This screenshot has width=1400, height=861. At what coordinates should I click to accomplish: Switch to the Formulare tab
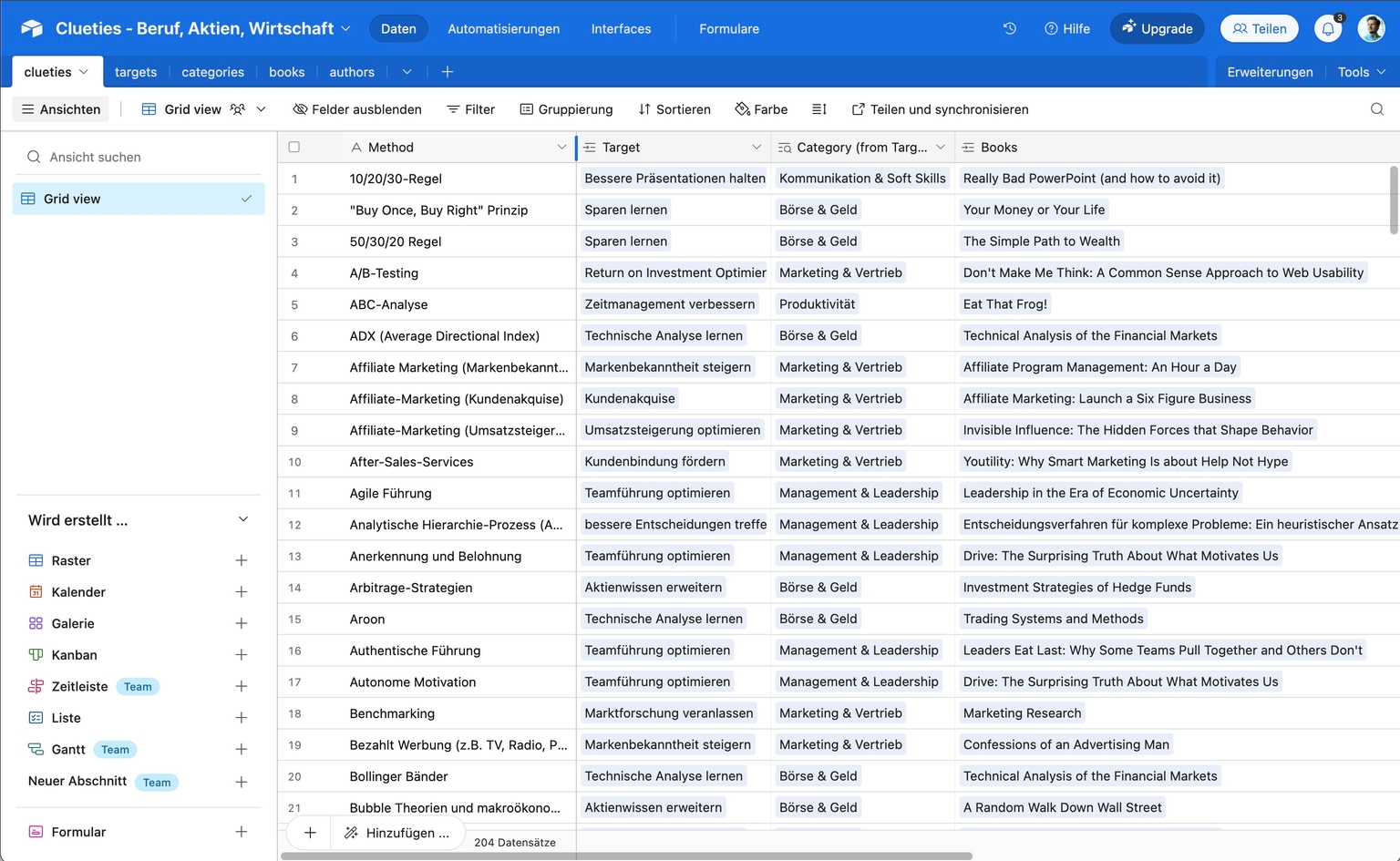point(729,29)
